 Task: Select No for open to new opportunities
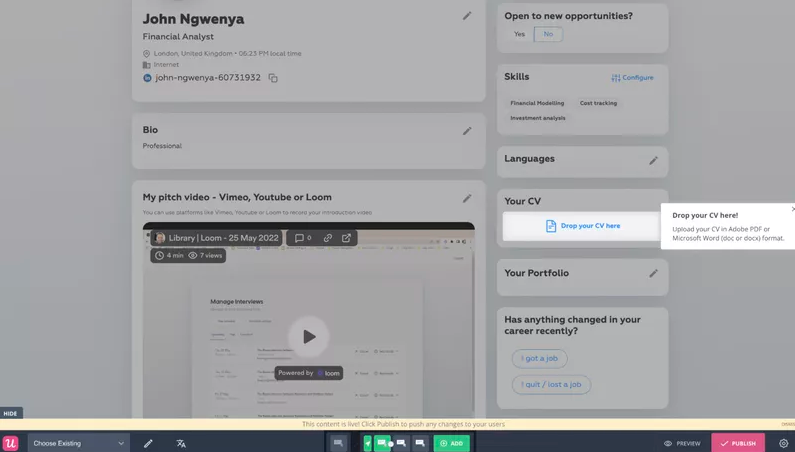548,34
